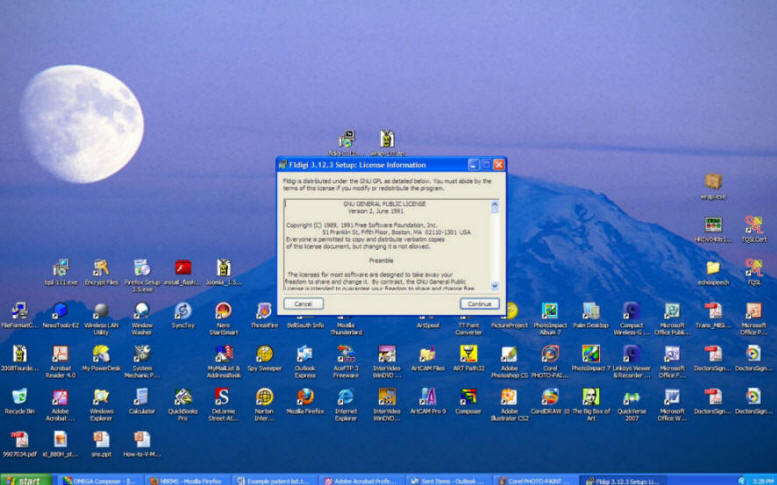Screen dimensions: 777x485
Task: Select the sms.ppt file icon
Action: 101,444
